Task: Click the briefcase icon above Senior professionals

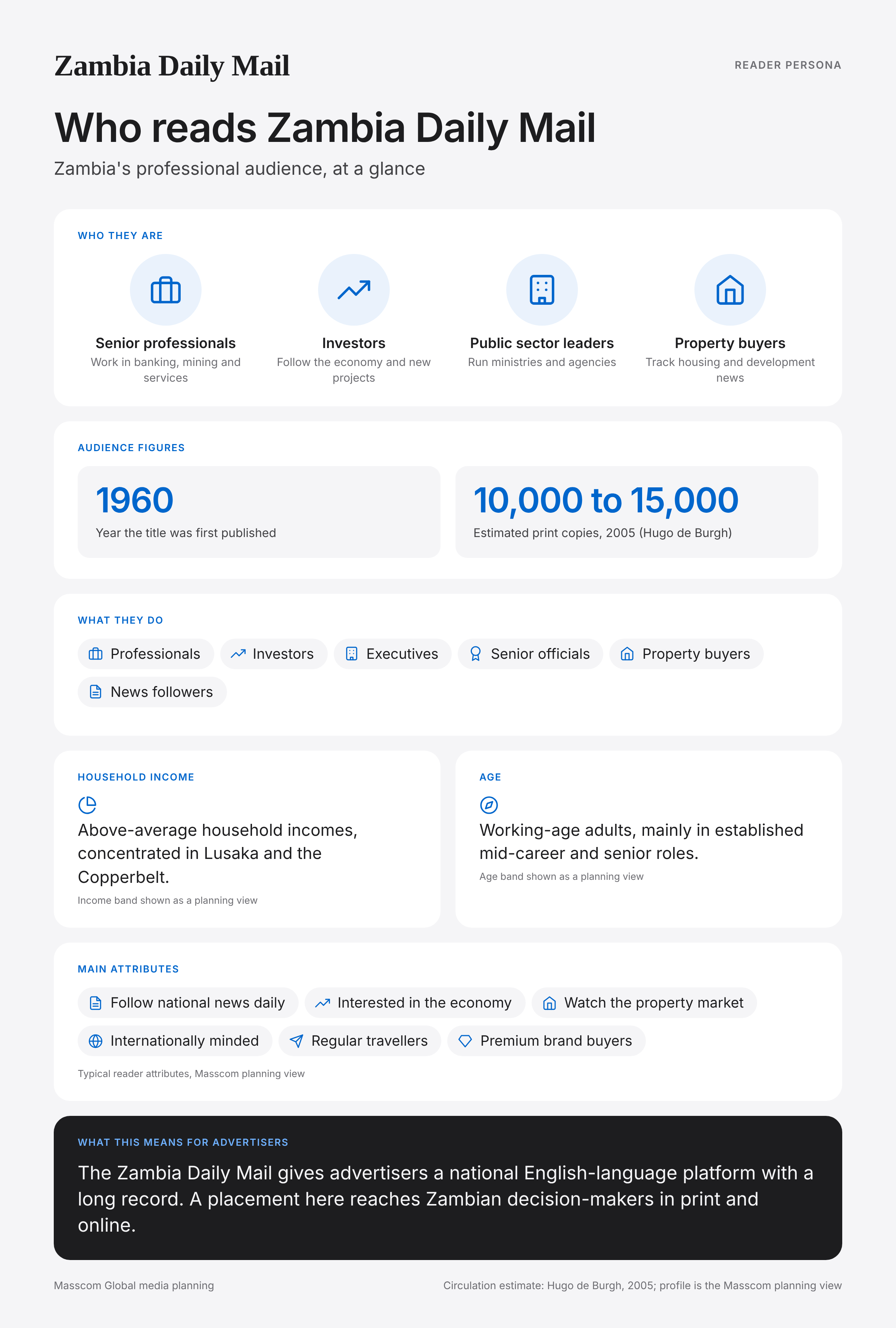Action: pyautogui.click(x=166, y=290)
